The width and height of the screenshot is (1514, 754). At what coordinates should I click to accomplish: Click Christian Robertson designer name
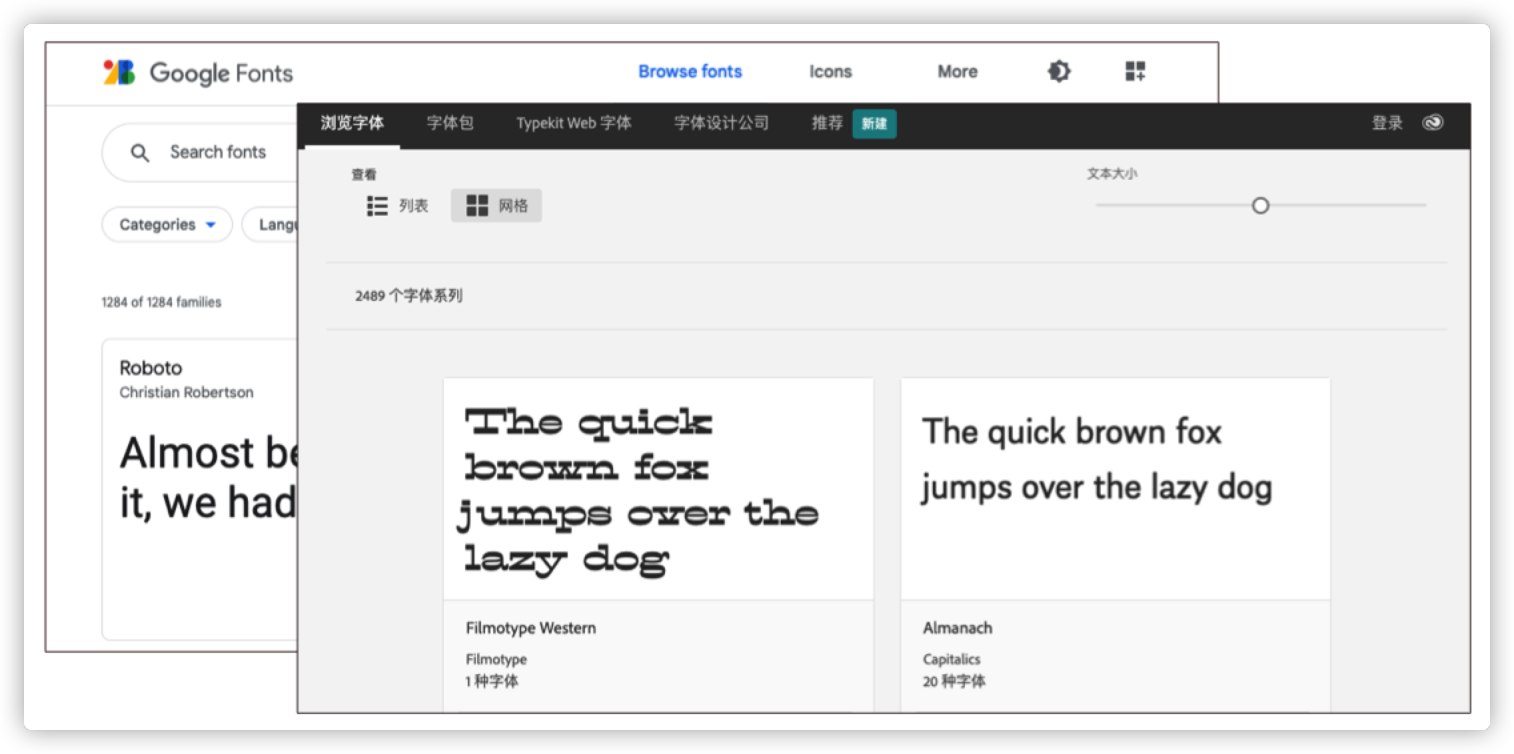[187, 392]
